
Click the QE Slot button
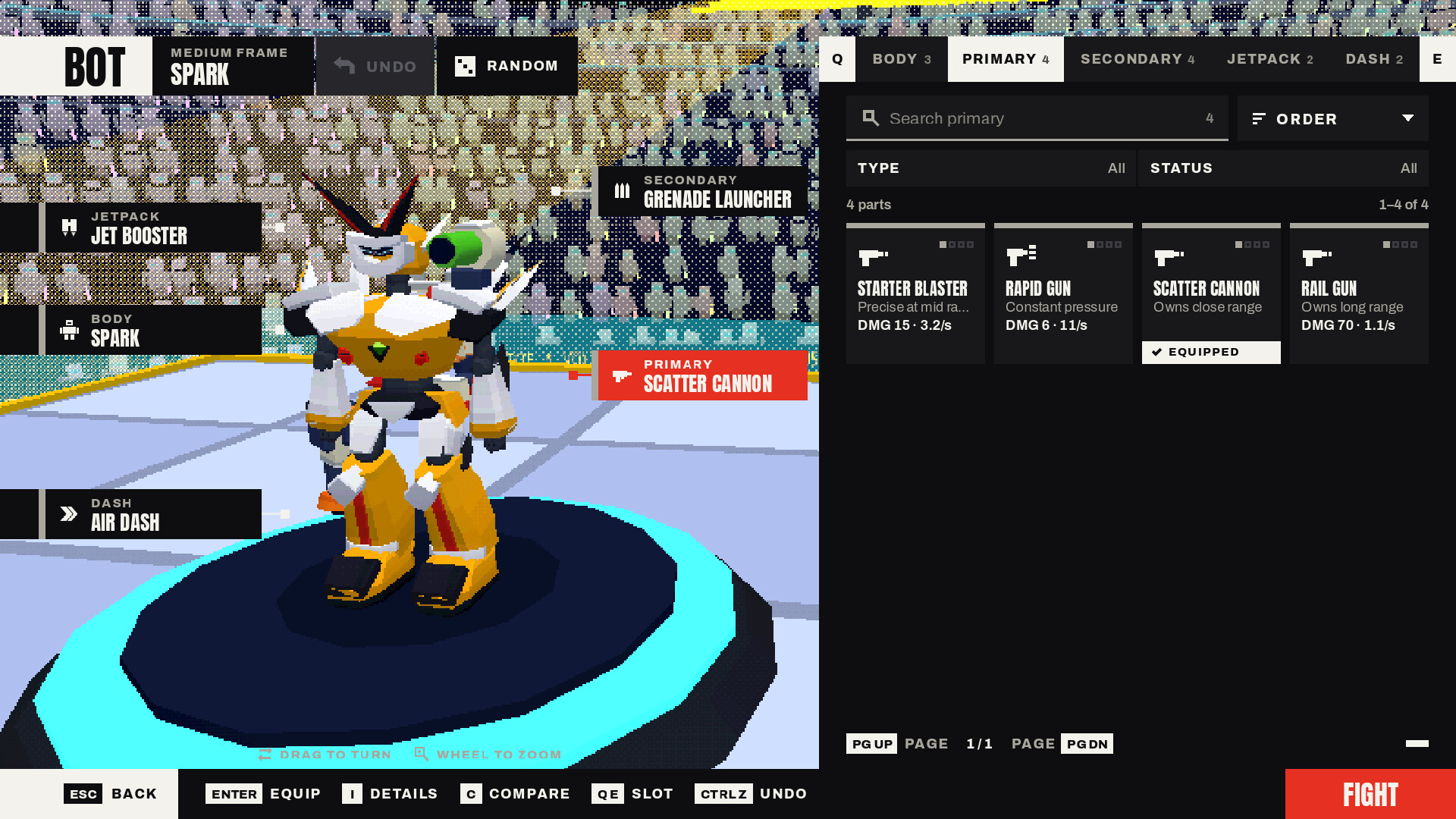click(632, 794)
